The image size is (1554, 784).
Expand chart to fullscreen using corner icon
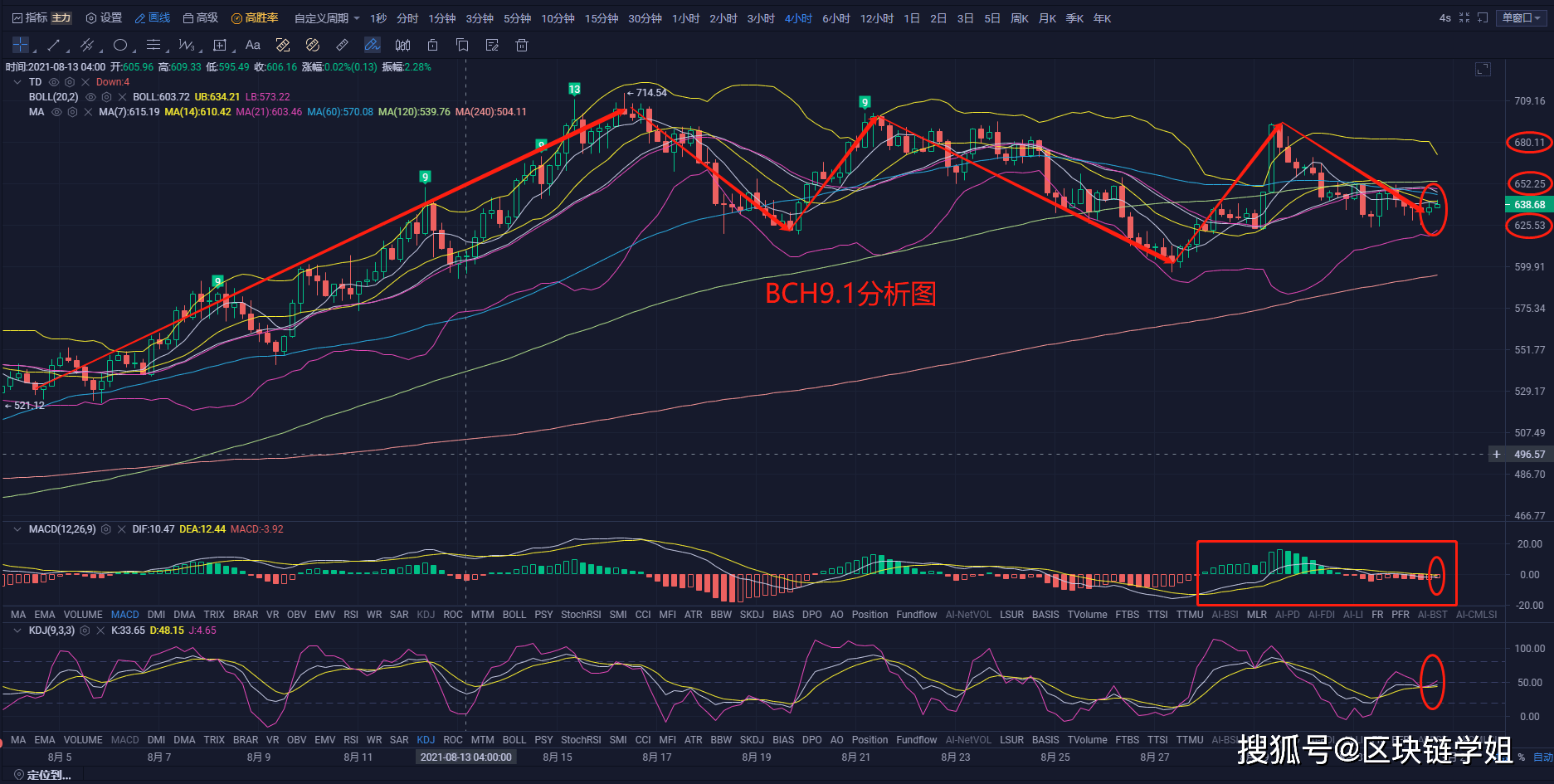pos(1483,70)
